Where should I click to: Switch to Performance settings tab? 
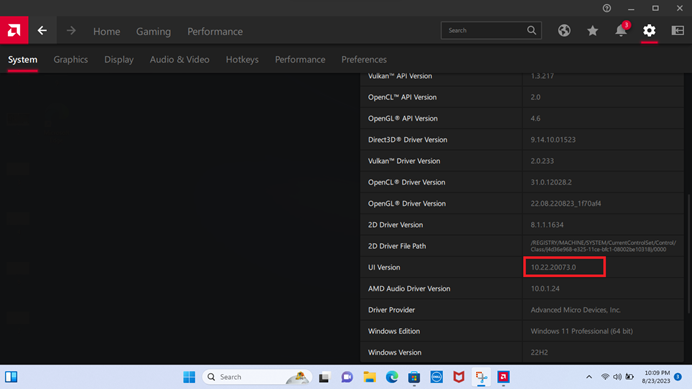300,59
